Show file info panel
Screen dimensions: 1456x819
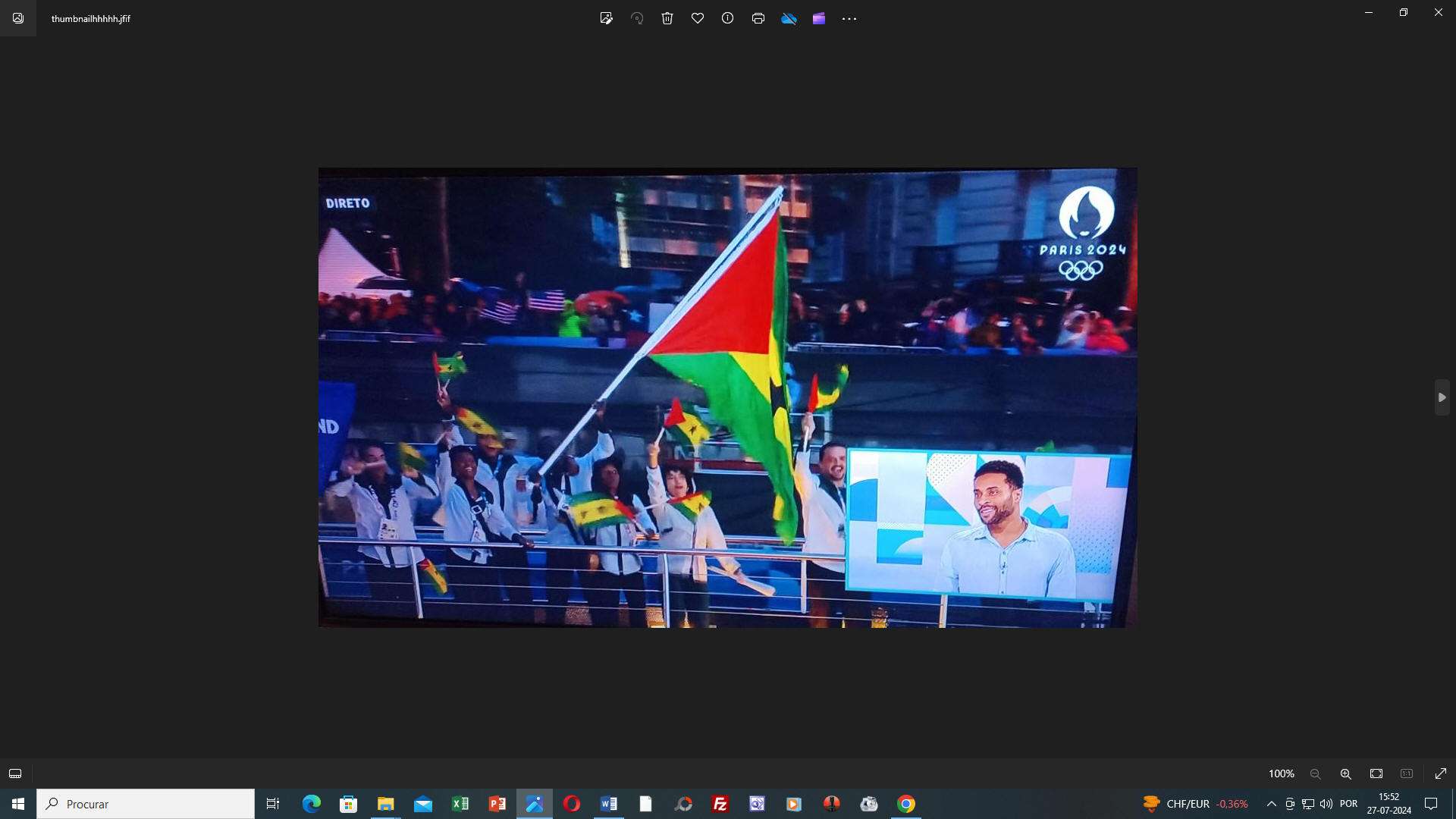point(728,18)
